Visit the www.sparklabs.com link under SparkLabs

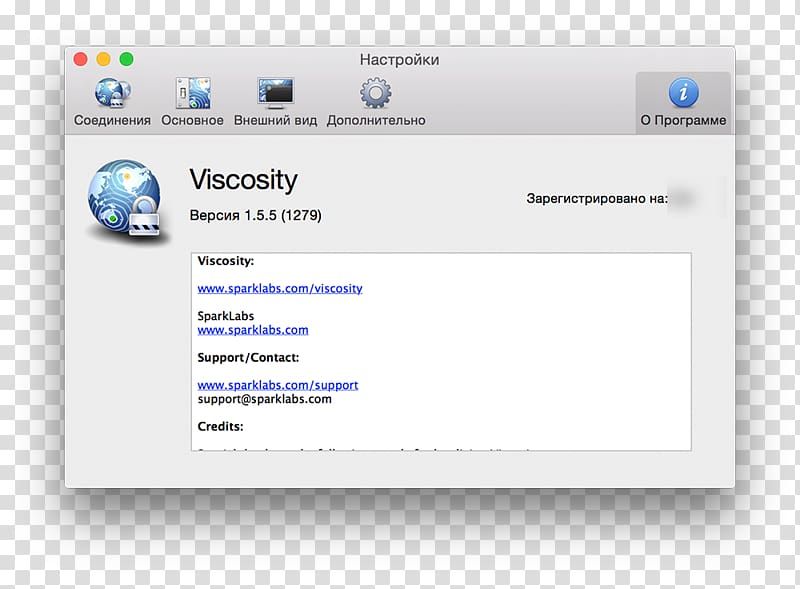pyautogui.click(x=252, y=330)
